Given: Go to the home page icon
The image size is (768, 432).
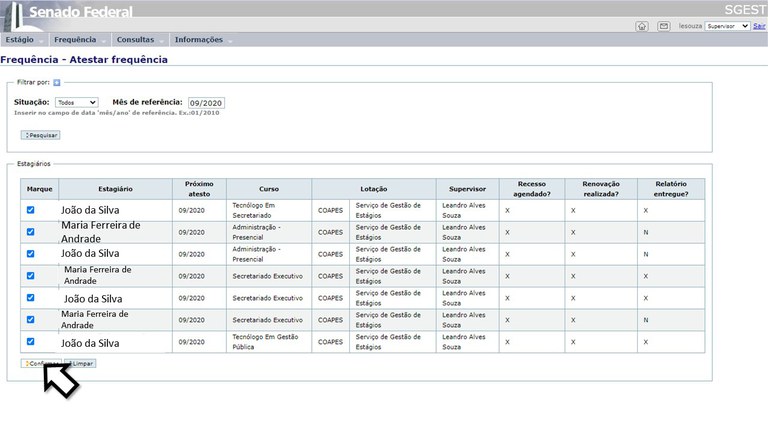Looking at the screenshot, I should 642,26.
